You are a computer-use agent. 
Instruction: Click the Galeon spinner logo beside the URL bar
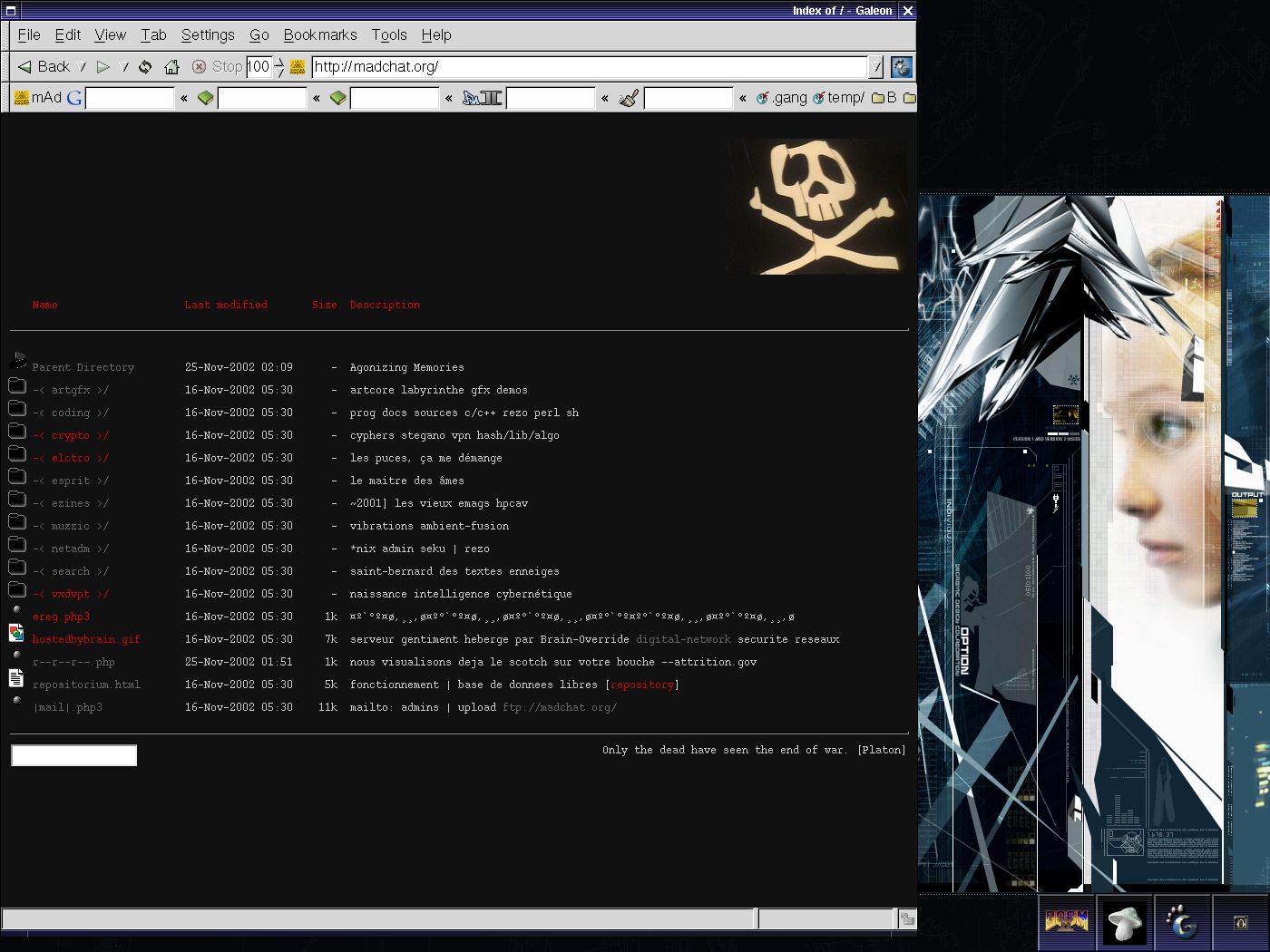click(x=901, y=67)
